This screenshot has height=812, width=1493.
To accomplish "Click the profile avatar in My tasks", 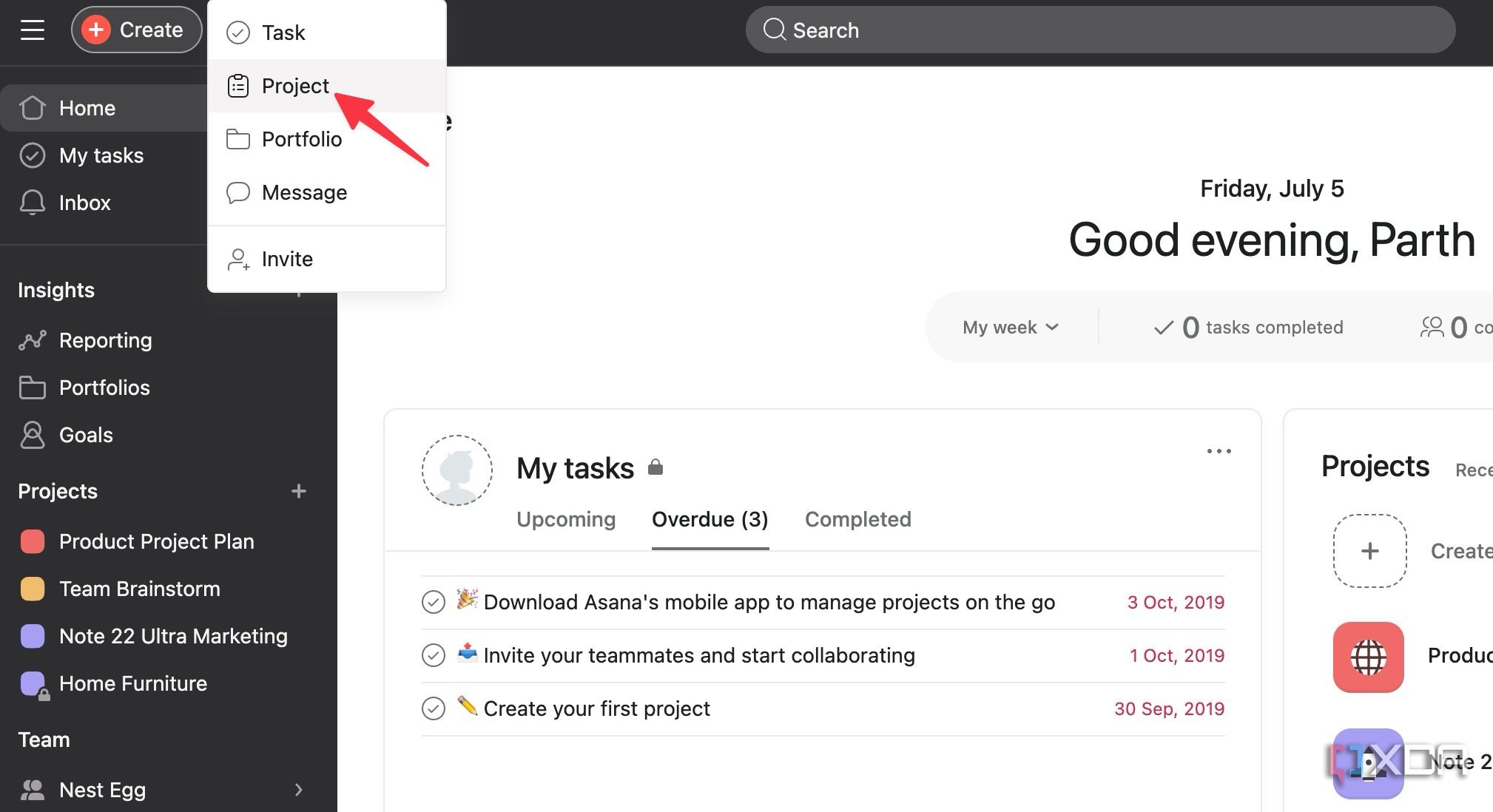I will [457, 470].
